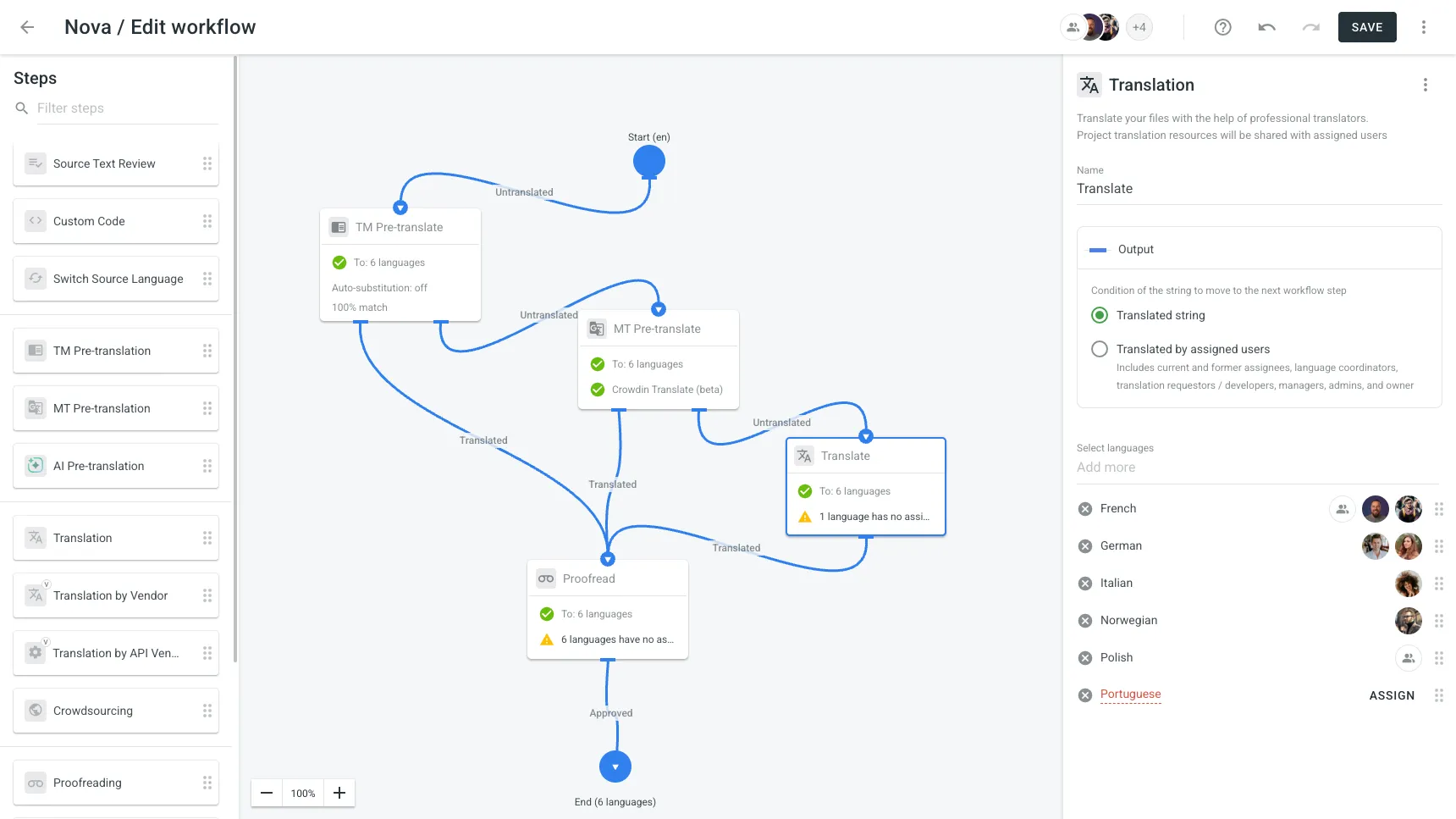Click the Proofreading step icon
This screenshot has width=1456, height=819.
pyautogui.click(x=35, y=782)
